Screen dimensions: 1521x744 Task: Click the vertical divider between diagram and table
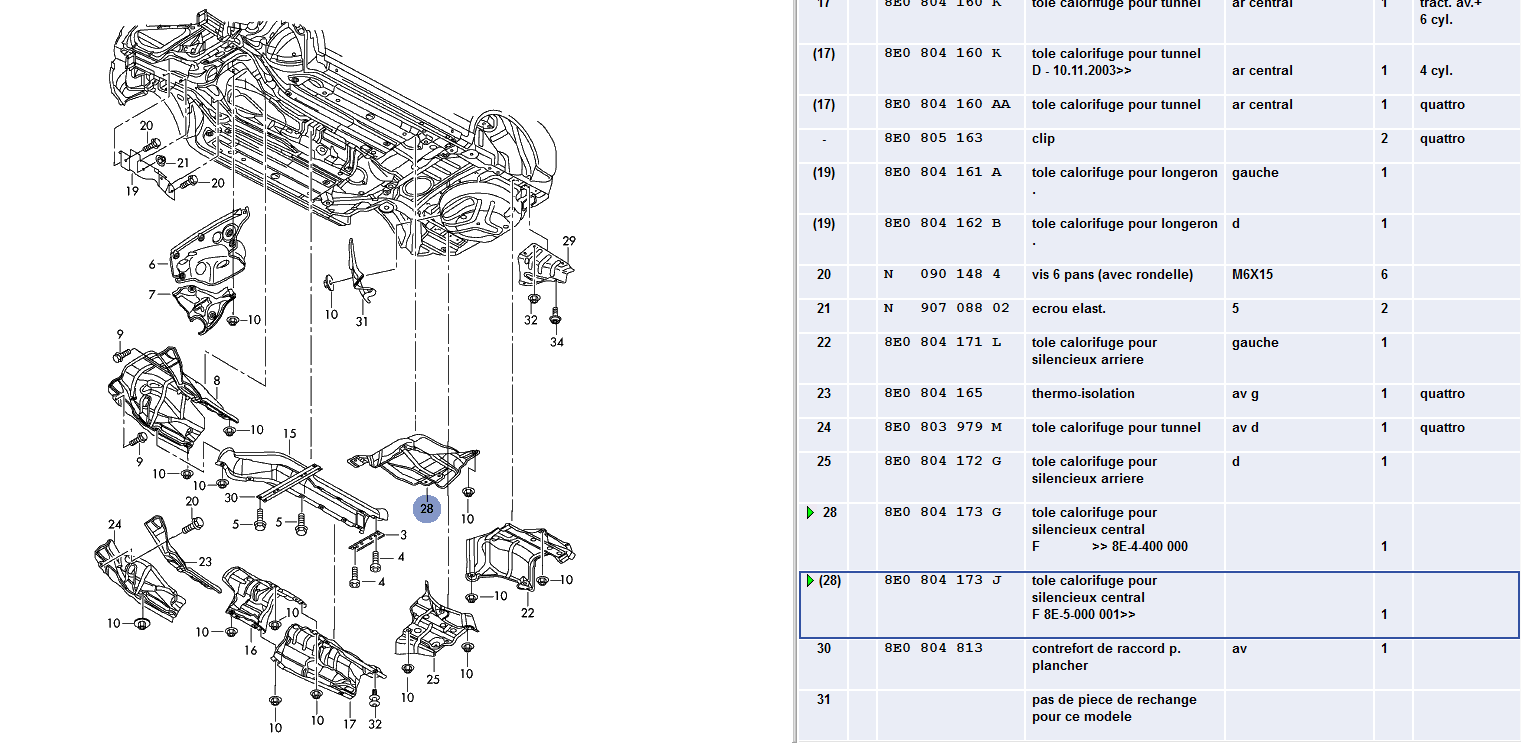pos(794,372)
